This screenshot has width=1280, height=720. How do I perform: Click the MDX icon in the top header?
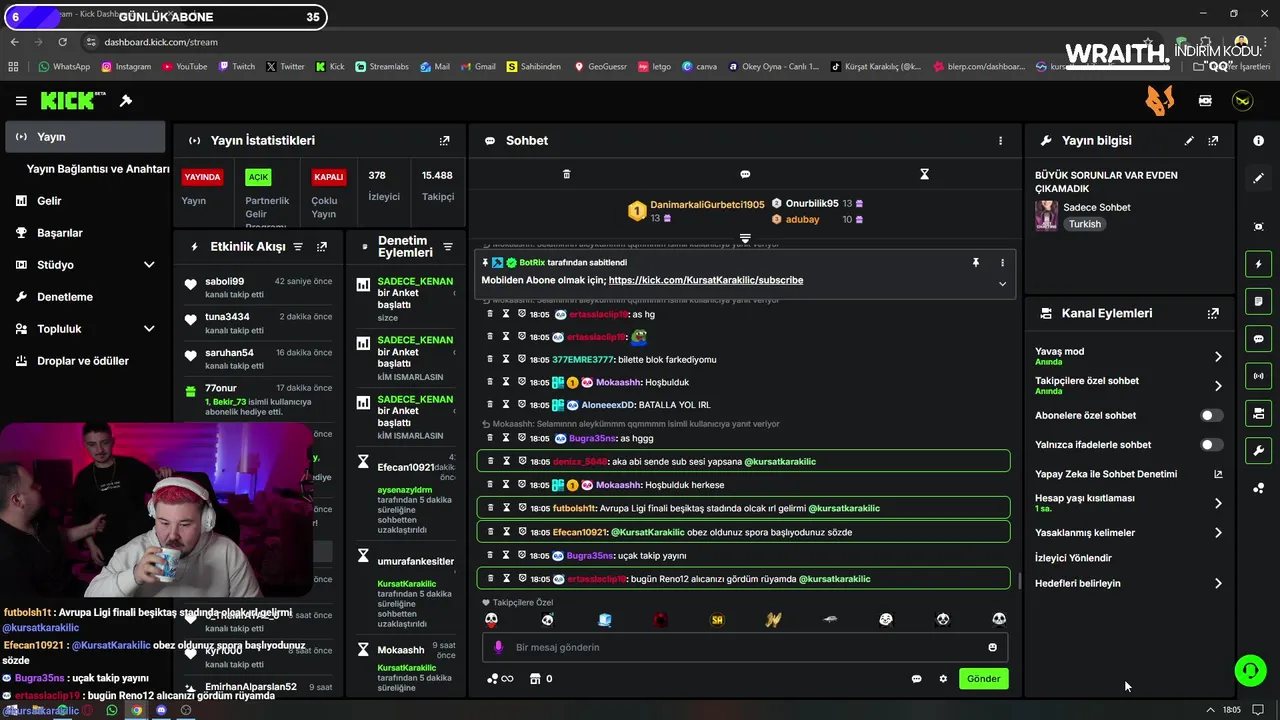(1205, 101)
